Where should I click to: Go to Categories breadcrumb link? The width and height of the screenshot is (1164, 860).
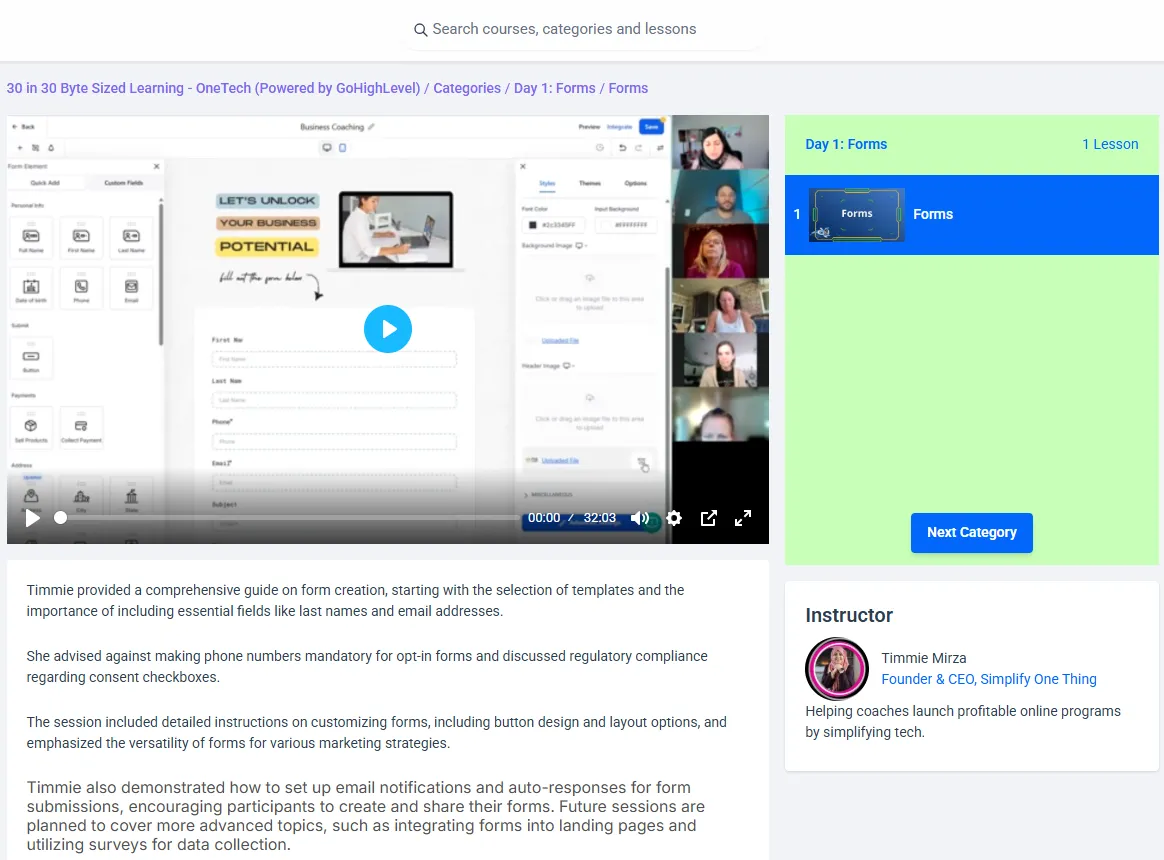pos(467,88)
